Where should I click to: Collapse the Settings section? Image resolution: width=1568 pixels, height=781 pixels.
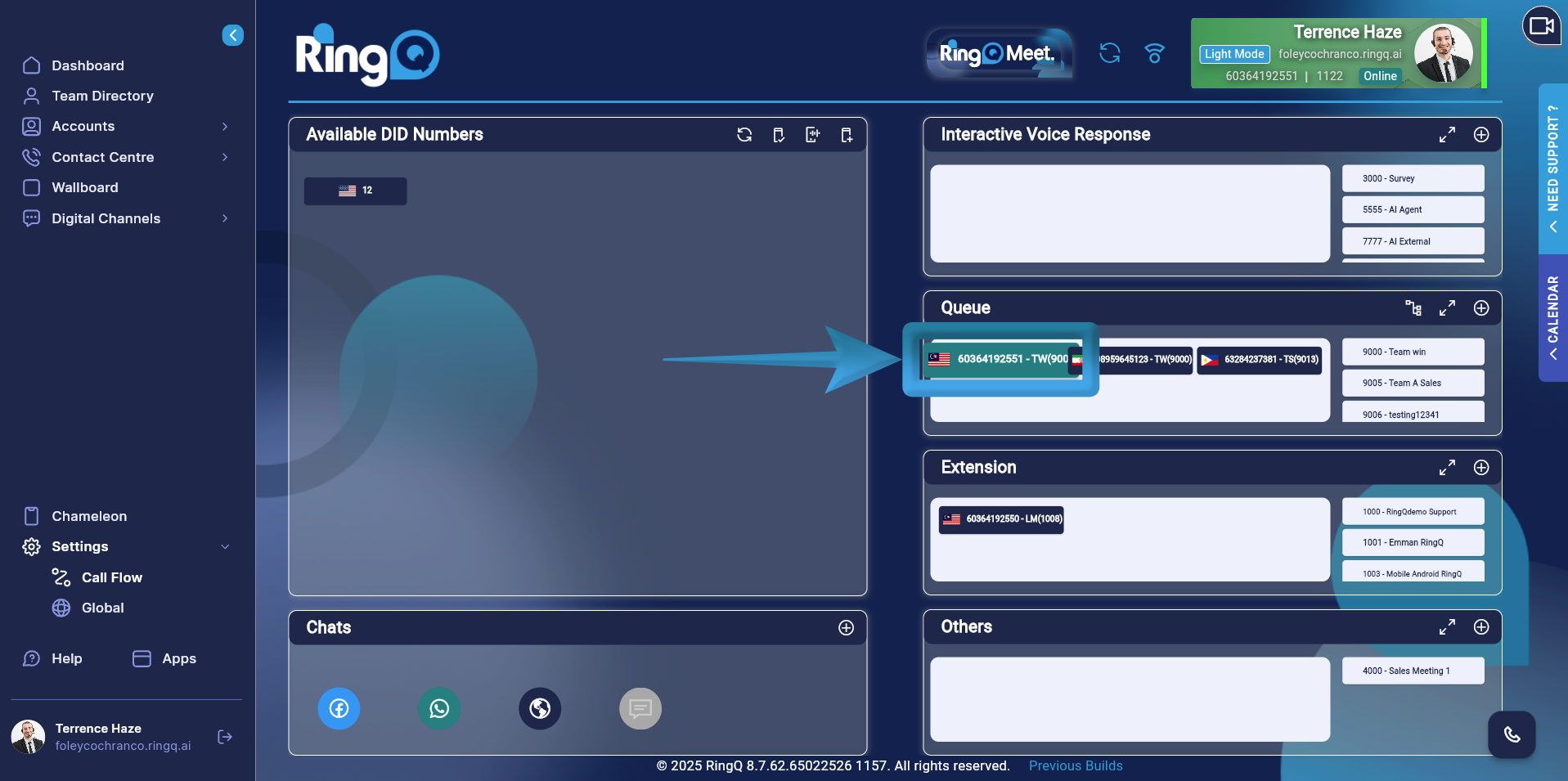225,546
